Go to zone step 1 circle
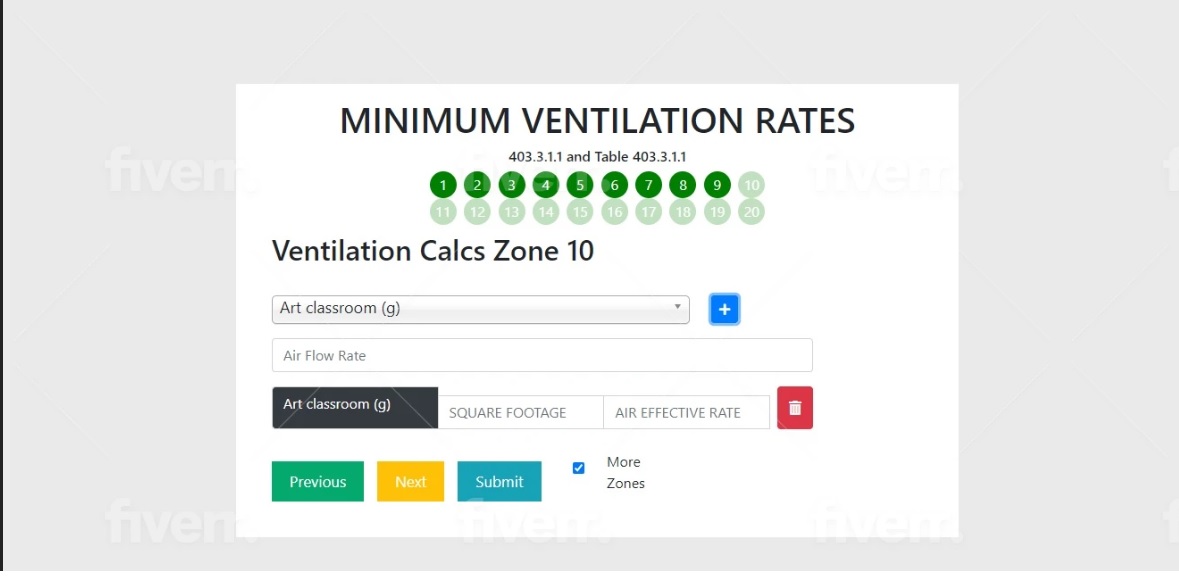 coord(443,184)
